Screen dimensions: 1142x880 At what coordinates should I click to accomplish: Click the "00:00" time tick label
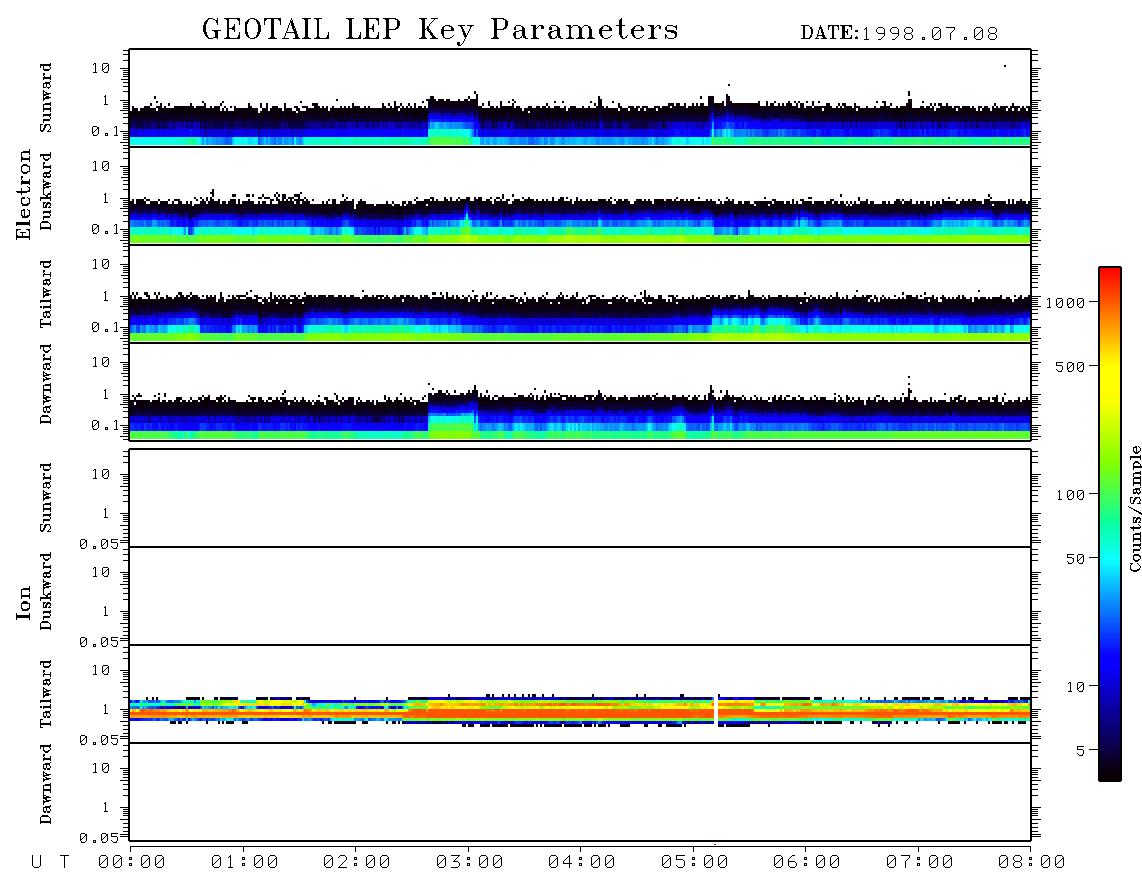coord(132,862)
